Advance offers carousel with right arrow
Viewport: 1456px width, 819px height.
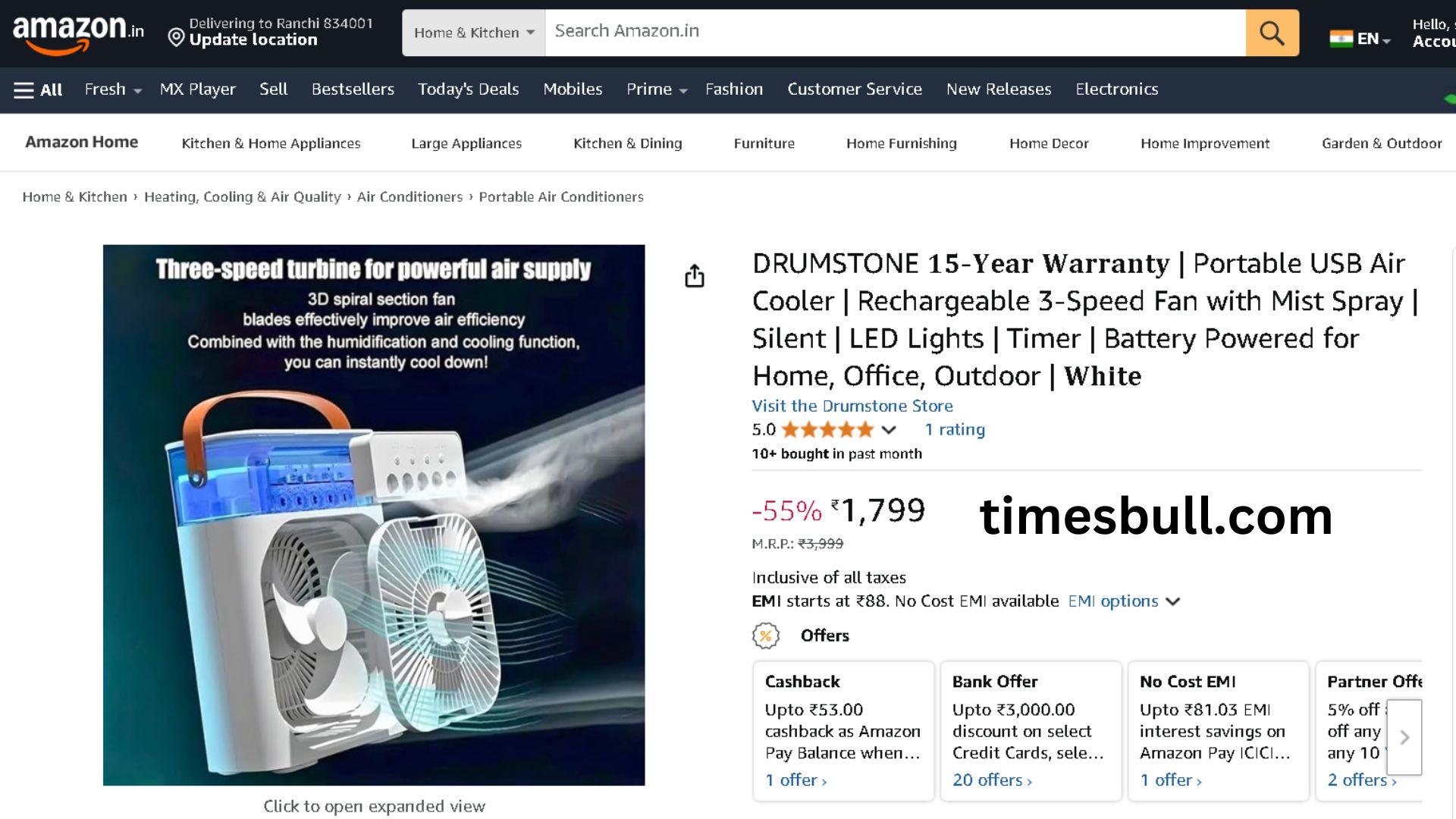(x=1404, y=737)
